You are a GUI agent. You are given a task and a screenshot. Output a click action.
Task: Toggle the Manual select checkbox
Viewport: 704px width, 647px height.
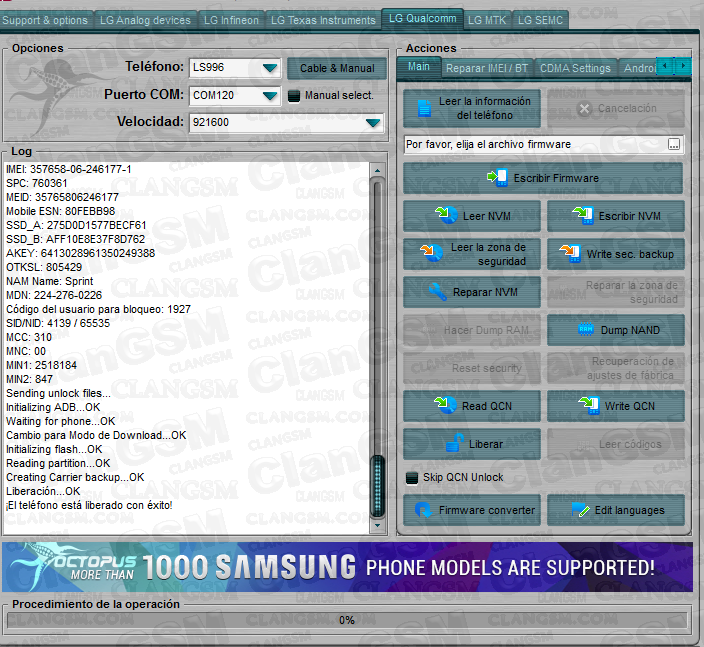[x=294, y=96]
